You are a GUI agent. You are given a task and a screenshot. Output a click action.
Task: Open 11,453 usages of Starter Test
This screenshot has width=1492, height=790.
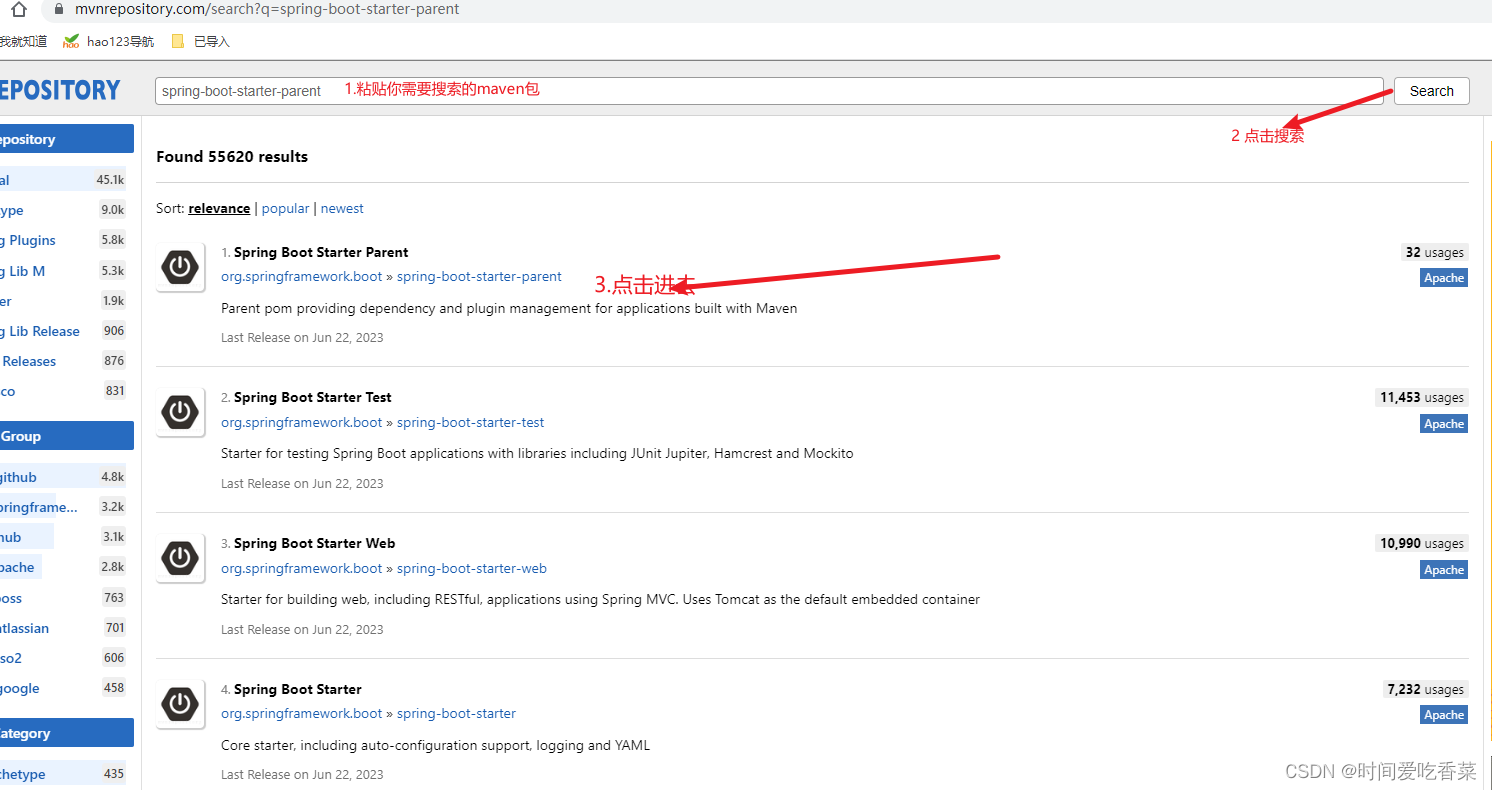pyautogui.click(x=1421, y=398)
